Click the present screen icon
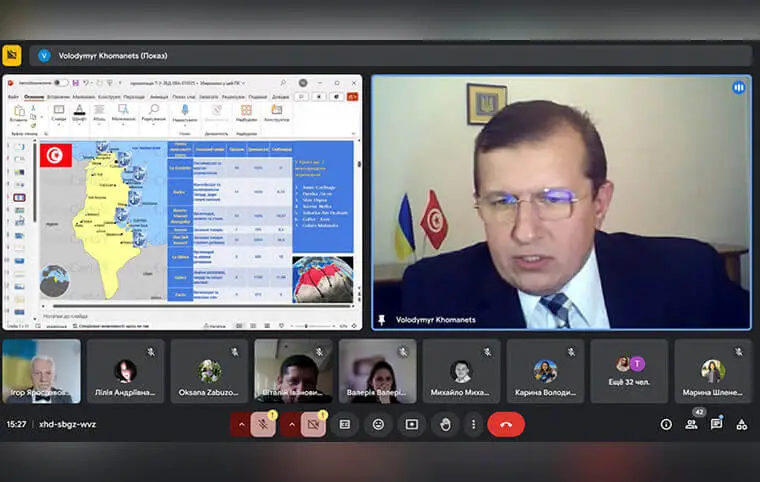Viewport: 760px width, 482px height. (x=411, y=424)
